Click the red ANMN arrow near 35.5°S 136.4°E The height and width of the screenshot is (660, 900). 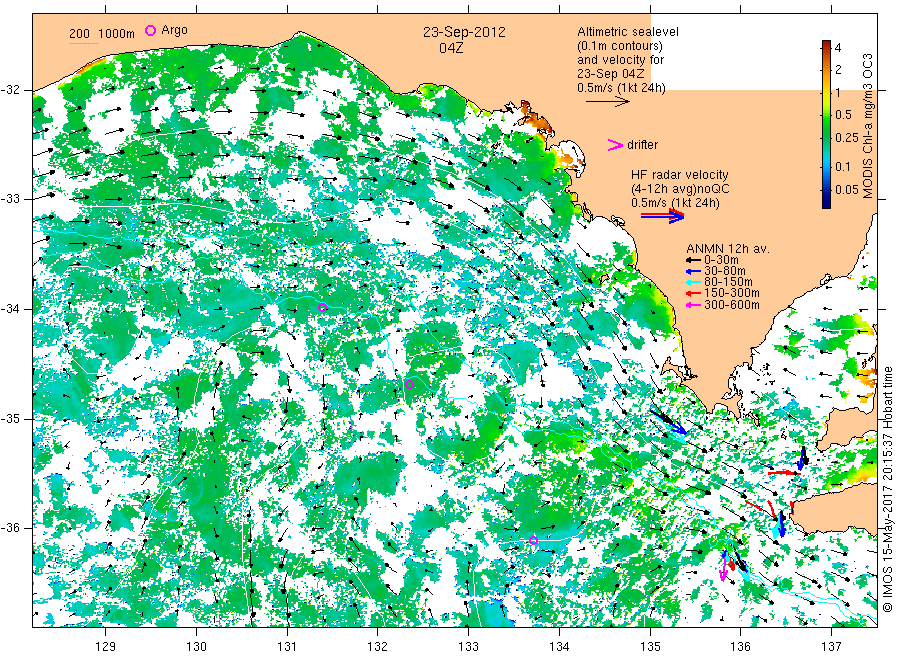[x=783, y=473]
